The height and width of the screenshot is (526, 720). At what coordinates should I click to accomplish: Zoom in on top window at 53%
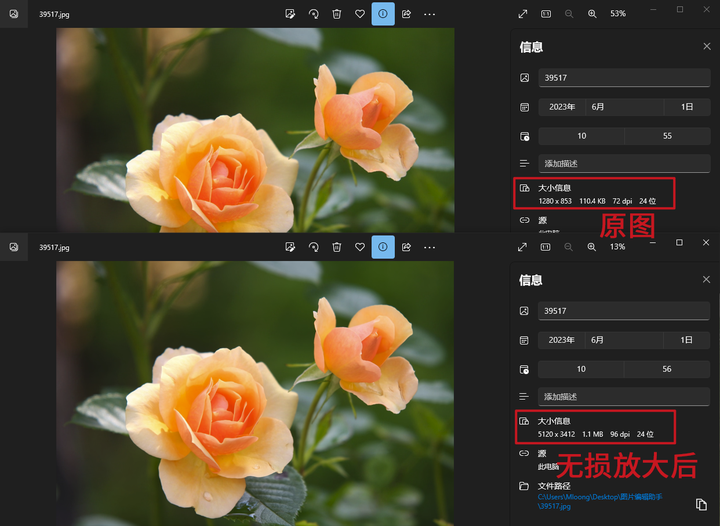pyautogui.click(x=592, y=14)
